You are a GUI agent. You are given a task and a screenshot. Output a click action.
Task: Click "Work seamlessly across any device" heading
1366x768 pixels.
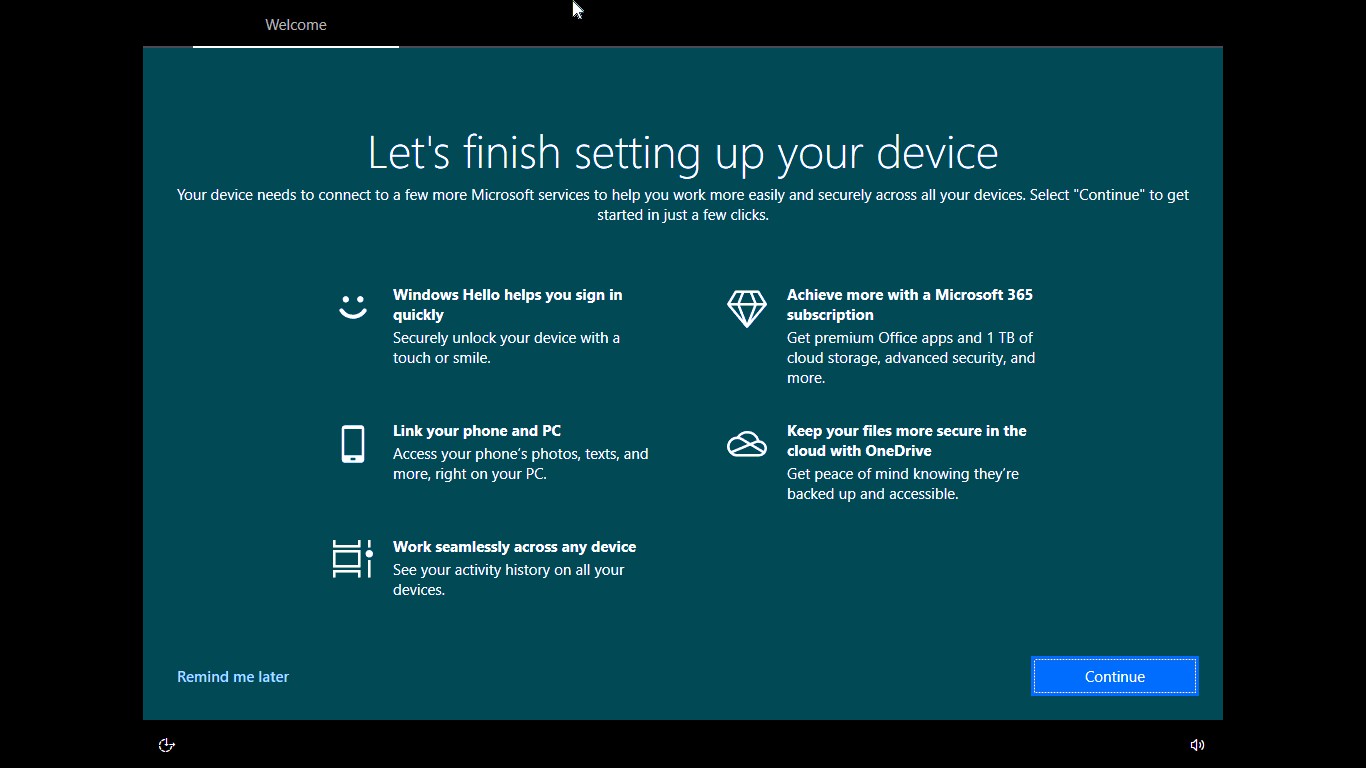514,547
